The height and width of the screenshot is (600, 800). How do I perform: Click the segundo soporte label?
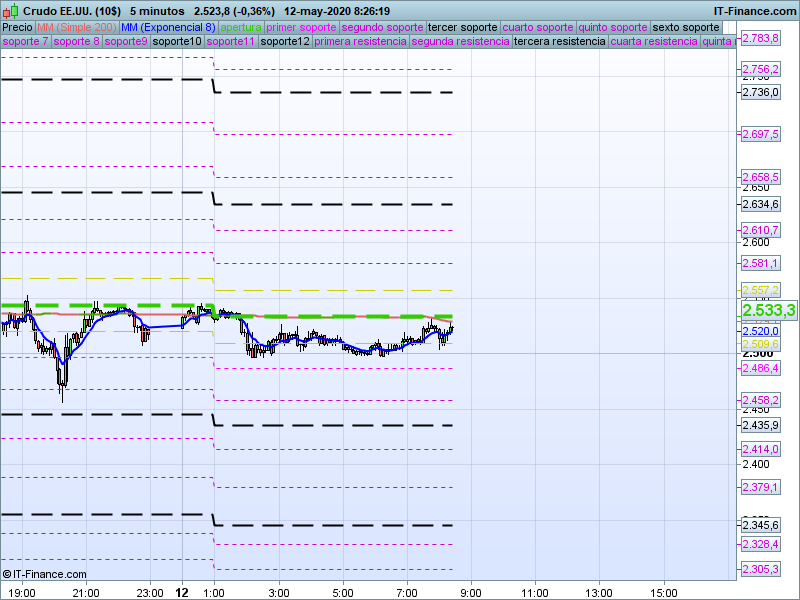point(376,27)
